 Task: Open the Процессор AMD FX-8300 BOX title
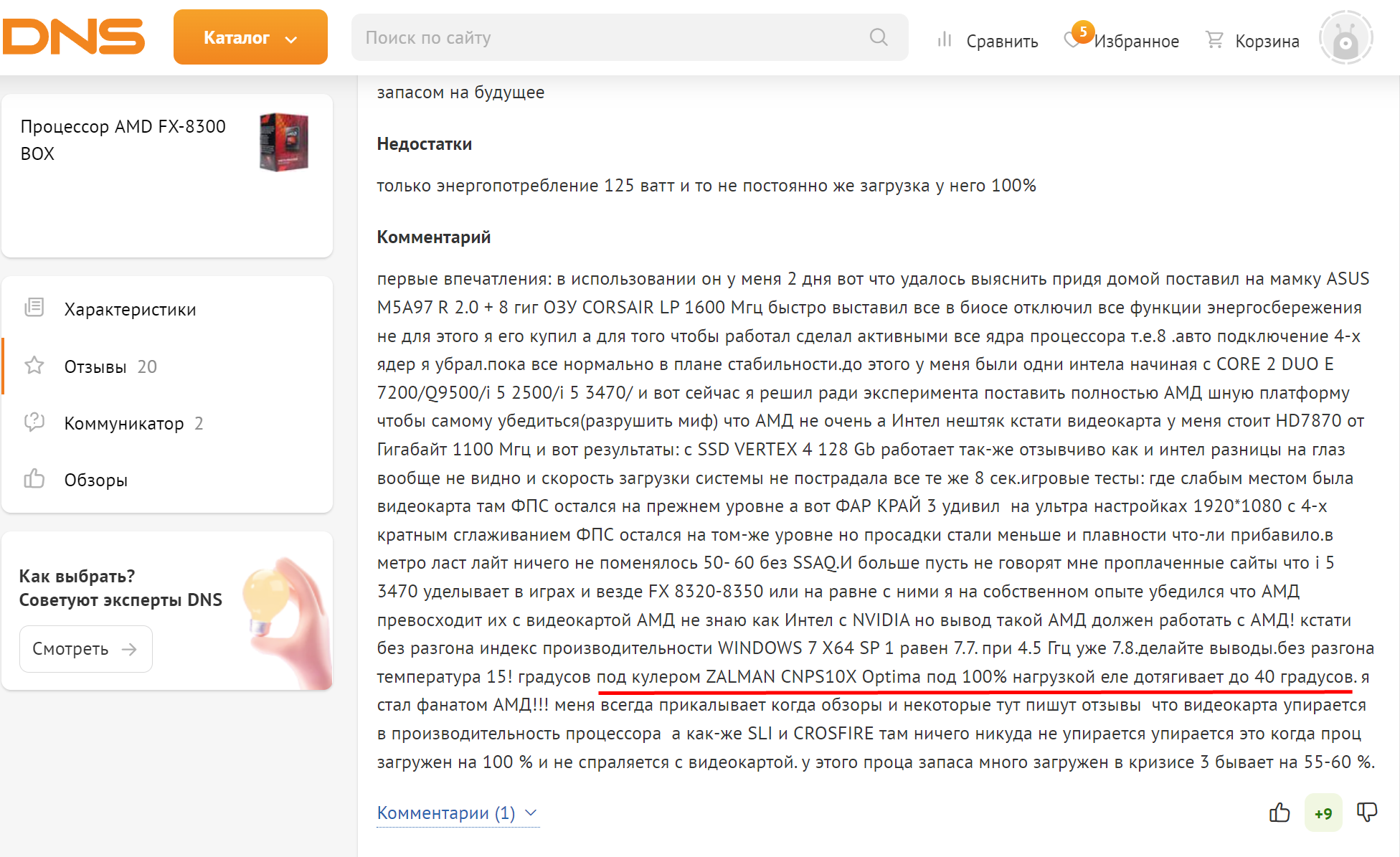pyautogui.click(x=123, y=140)
